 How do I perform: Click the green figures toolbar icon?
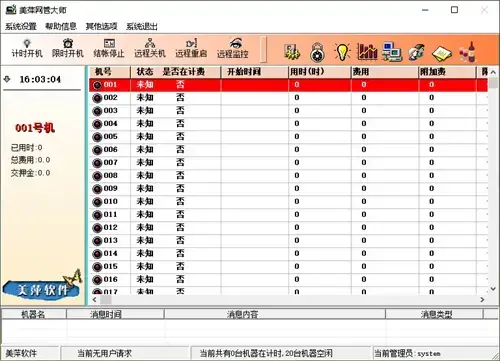coord(292,52)
